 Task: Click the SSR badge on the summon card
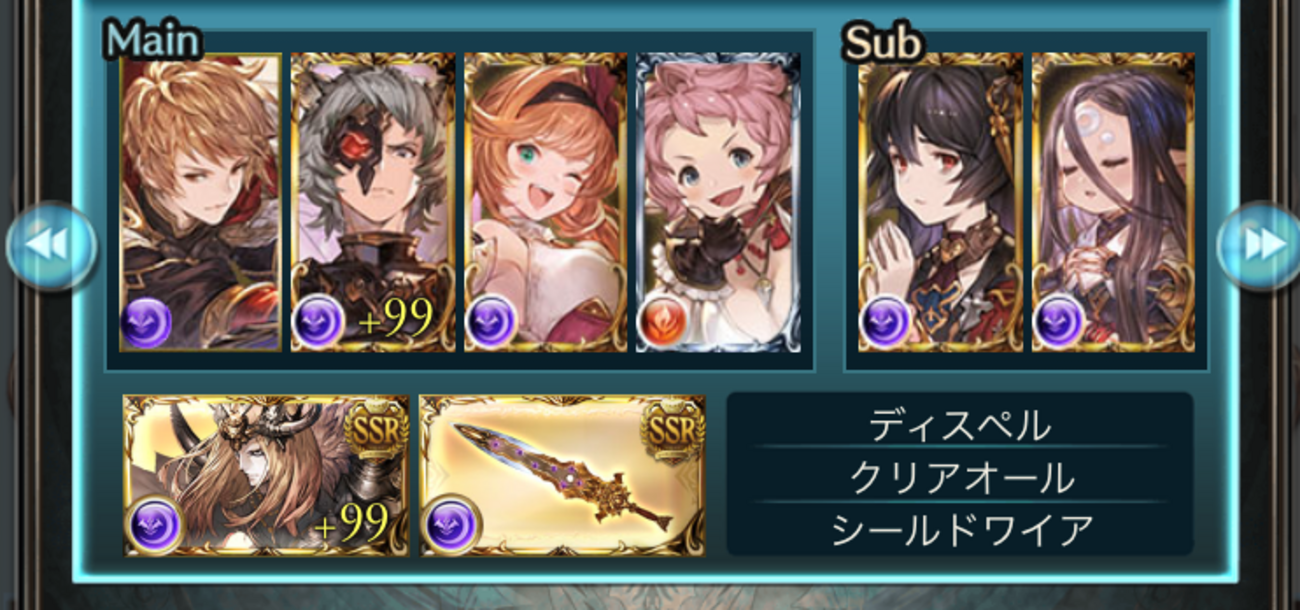[372, 431]
